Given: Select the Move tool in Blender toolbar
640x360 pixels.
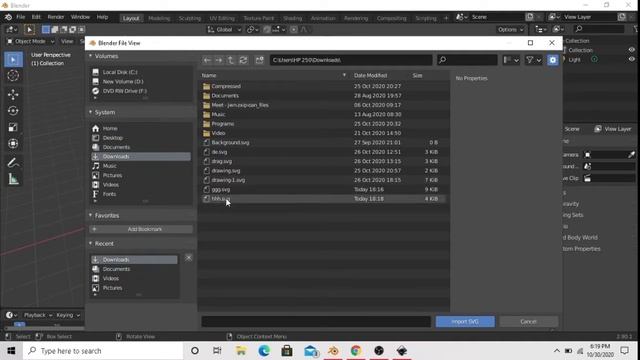Looking at the screenshot, I should [13, 95].
